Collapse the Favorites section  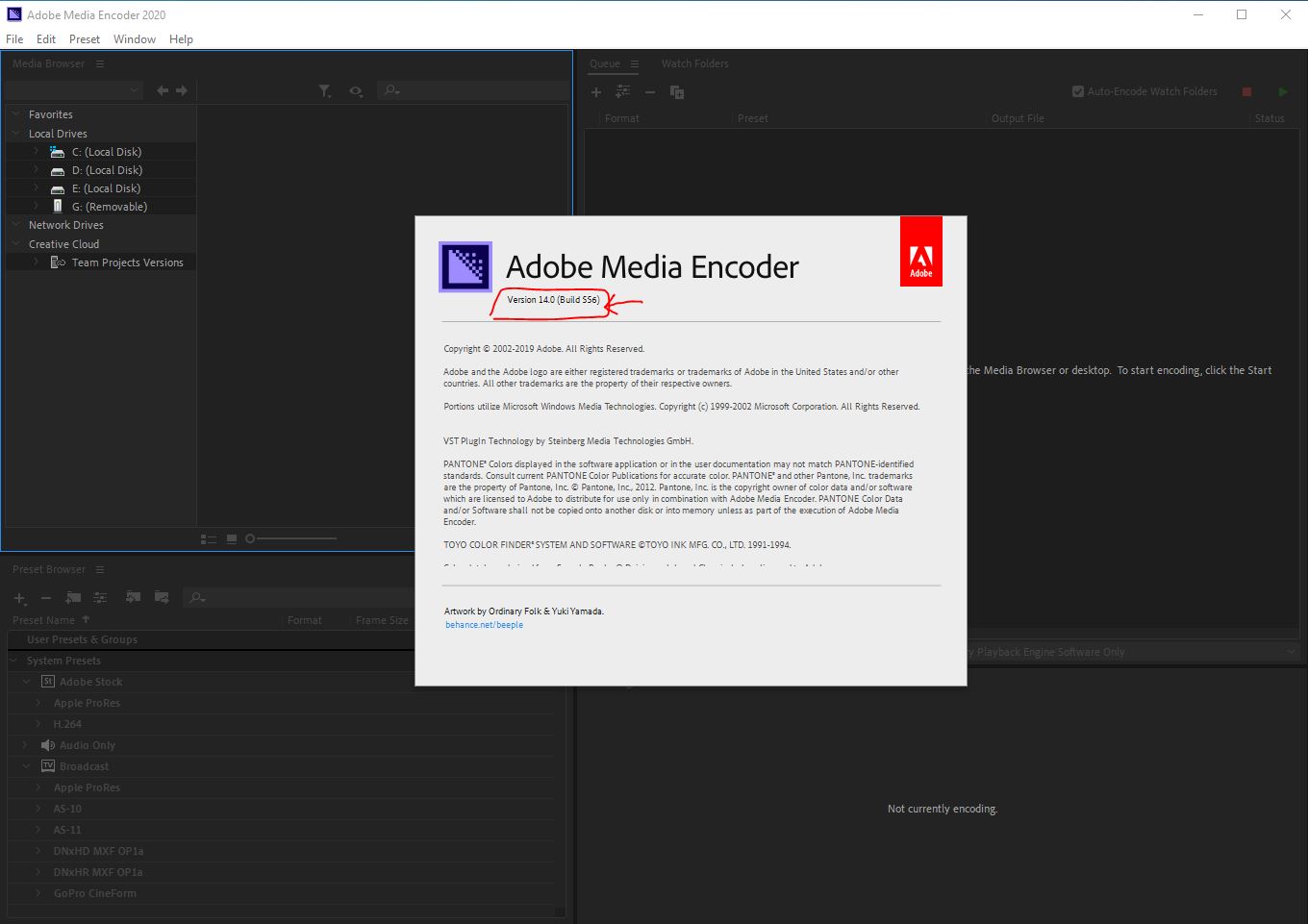point(16,114)
